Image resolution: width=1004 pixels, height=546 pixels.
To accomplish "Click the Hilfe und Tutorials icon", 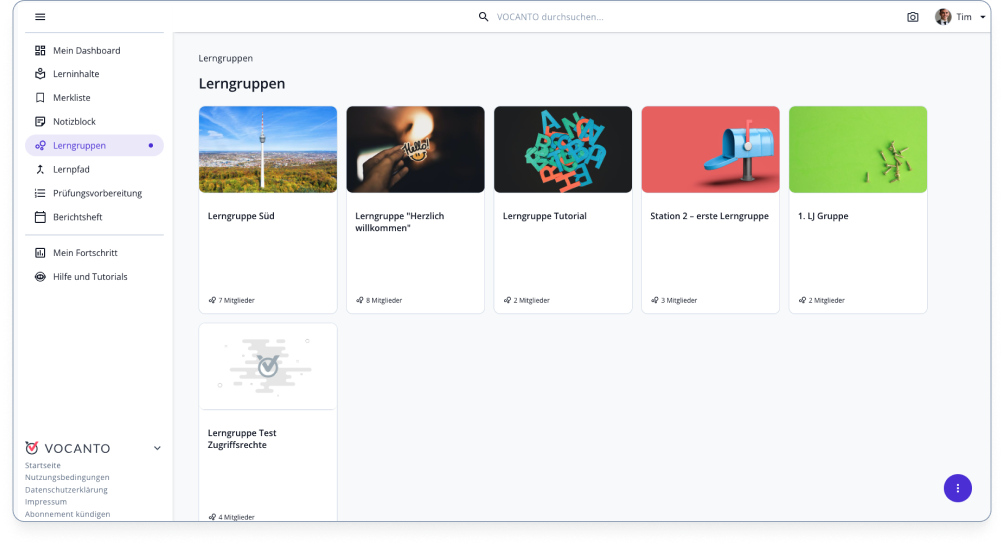I will (40, 277).
